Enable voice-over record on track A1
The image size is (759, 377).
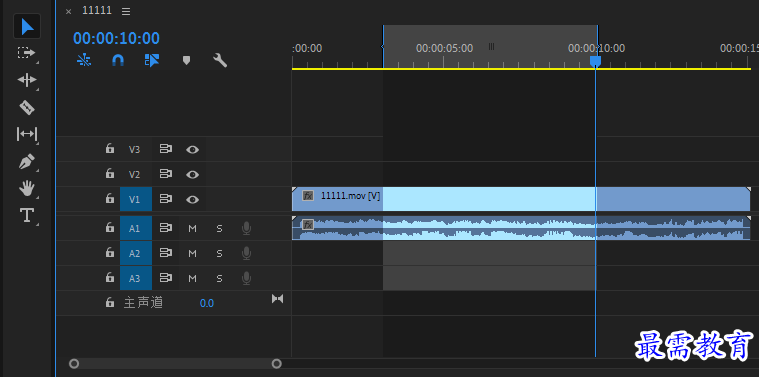pyautogui.click(x=246, y=228)
